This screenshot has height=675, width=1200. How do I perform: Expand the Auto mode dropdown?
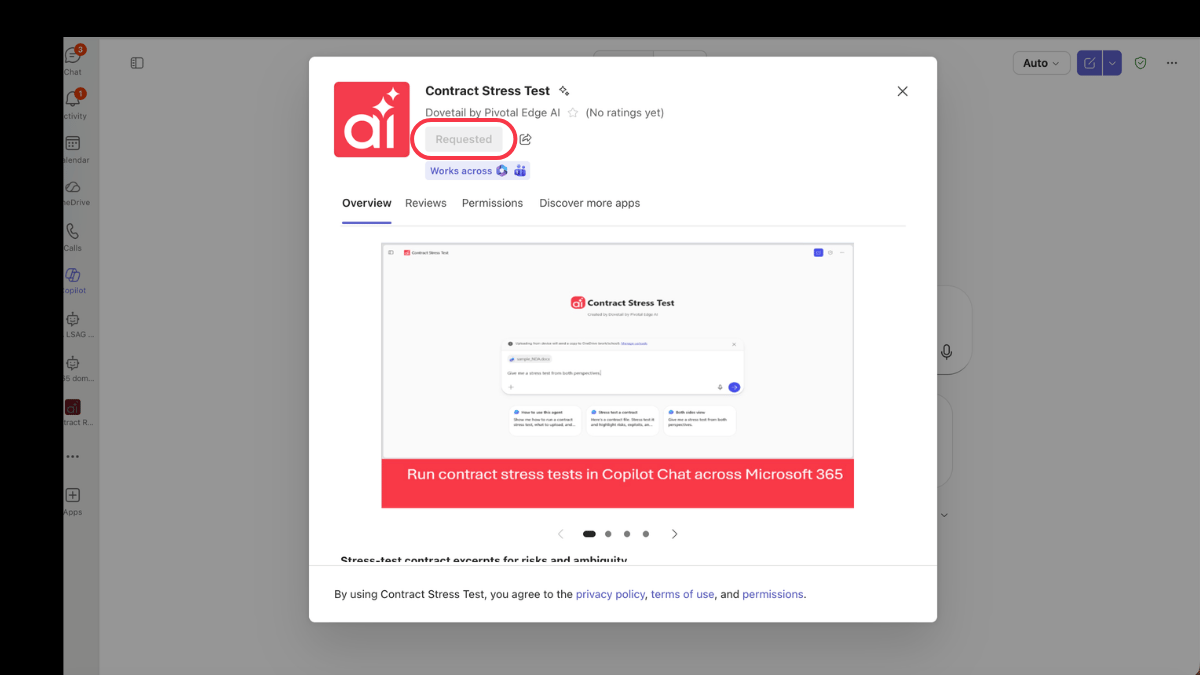[x=1041, y=63]
